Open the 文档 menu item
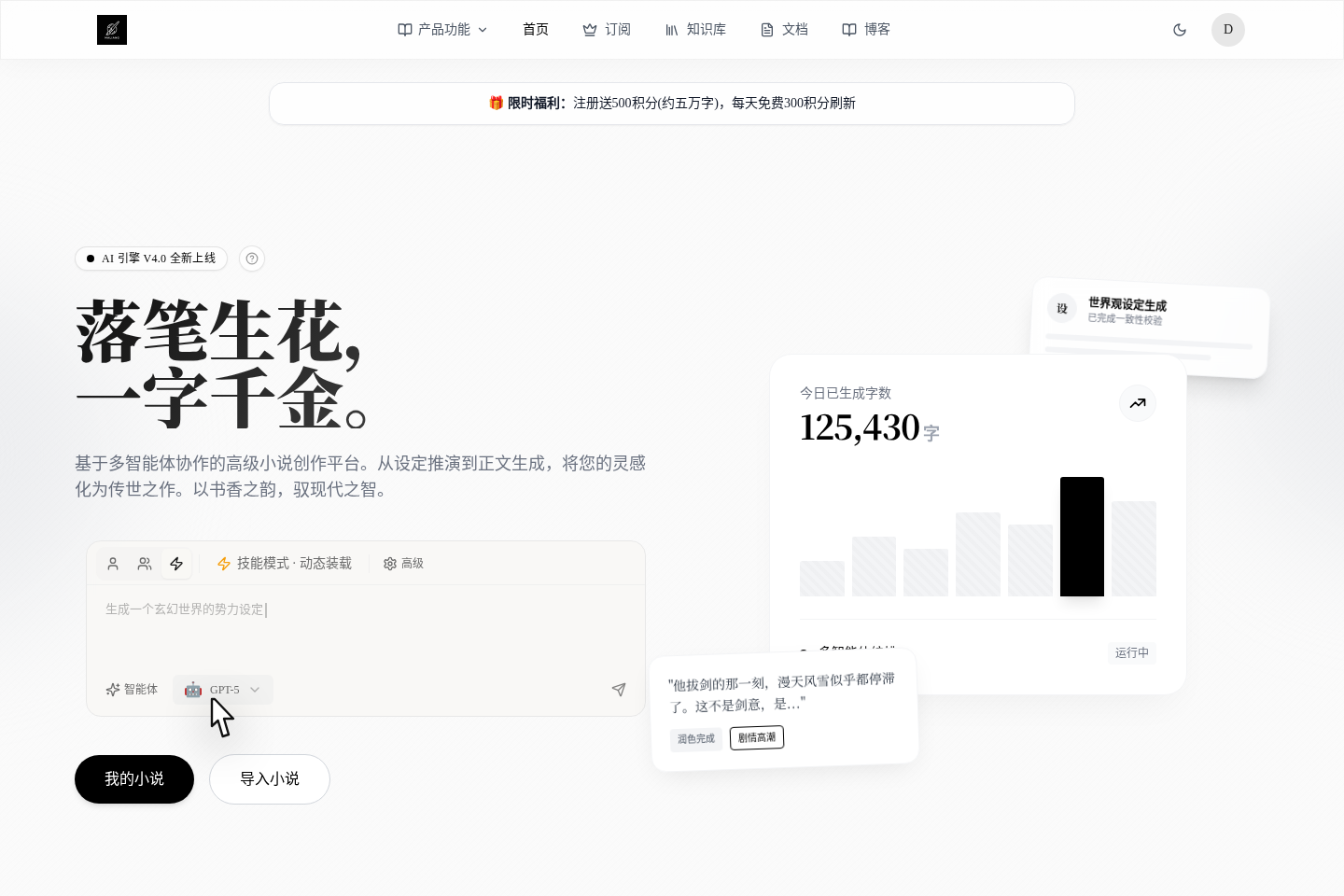This screenshot has width=1344, height=896. tap(784, 29)
